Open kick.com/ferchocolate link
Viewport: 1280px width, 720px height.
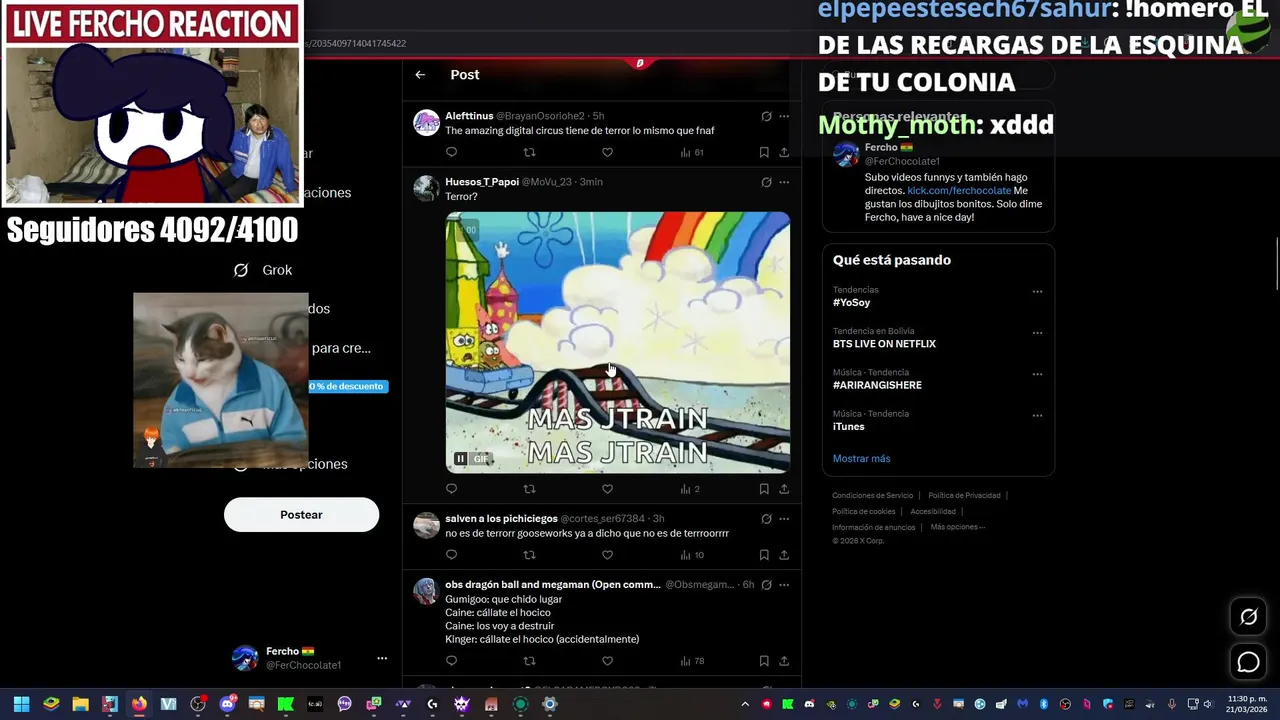tap(959, 191)
